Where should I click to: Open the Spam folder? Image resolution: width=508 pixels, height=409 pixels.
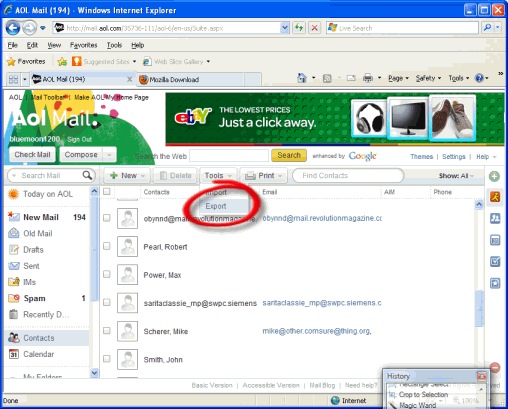pyautogui.click(x=47, y=298)
